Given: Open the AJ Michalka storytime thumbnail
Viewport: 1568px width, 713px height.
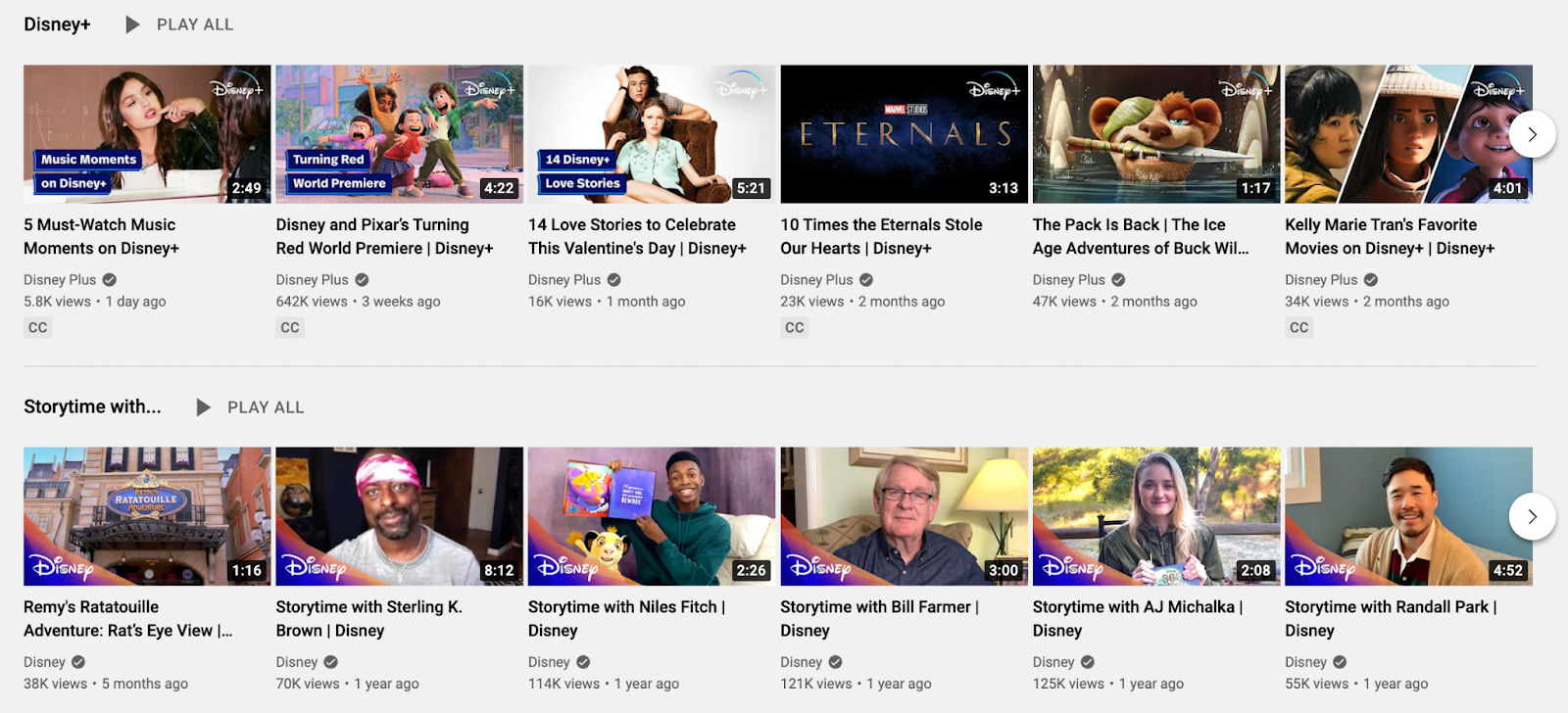Looking at the screenshot, I should tap(1156, 516).
